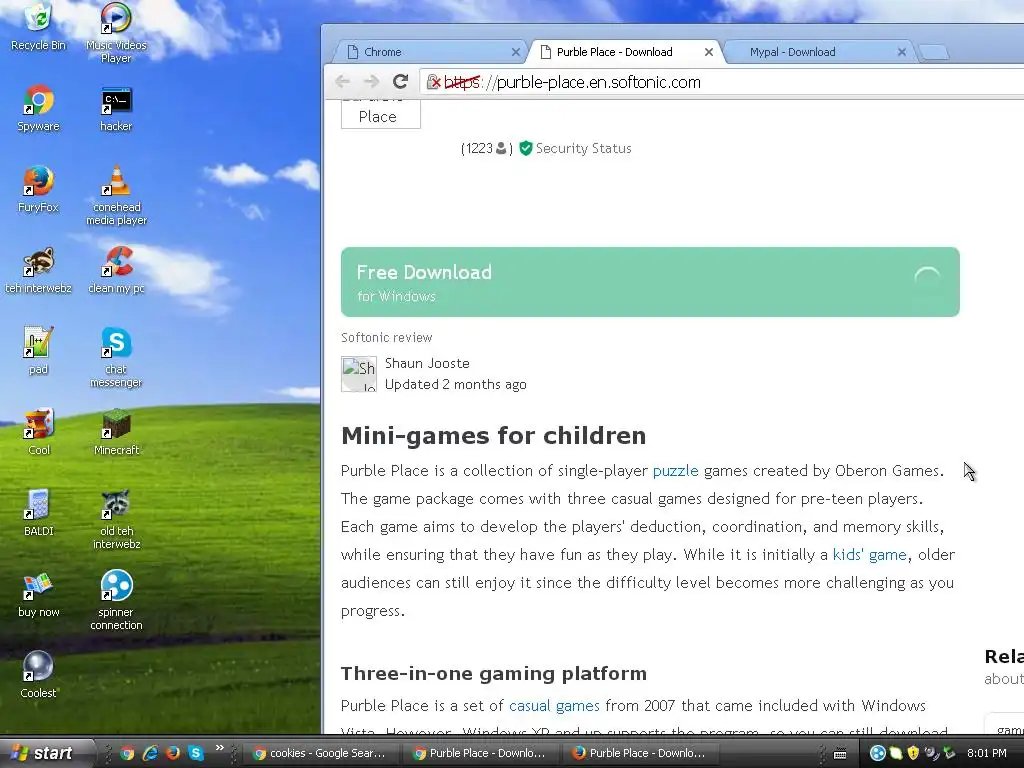Close the Purble Place - Download tab

coord(709,52)
